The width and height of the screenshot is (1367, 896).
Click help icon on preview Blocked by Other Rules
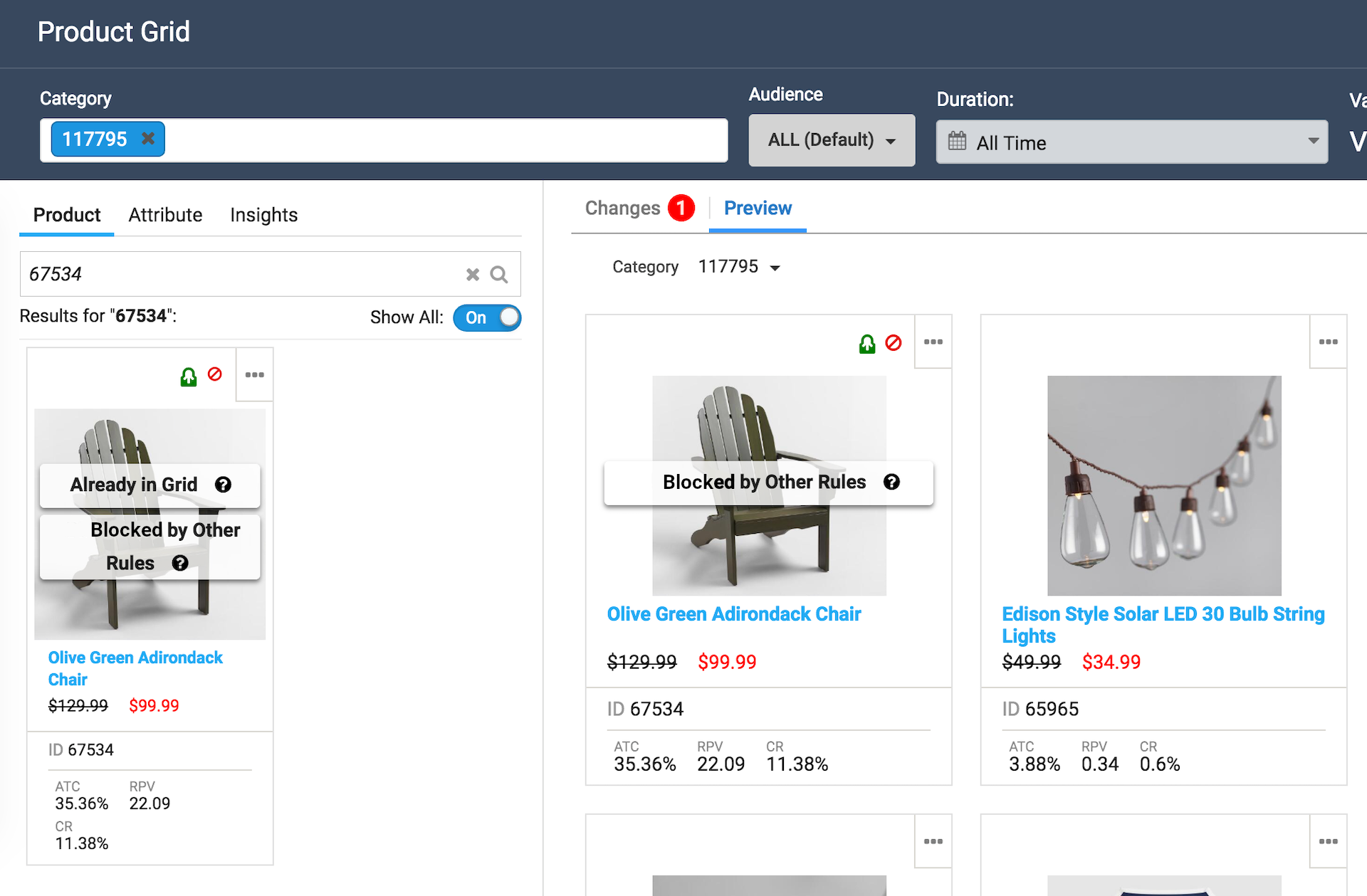(891, 482)
